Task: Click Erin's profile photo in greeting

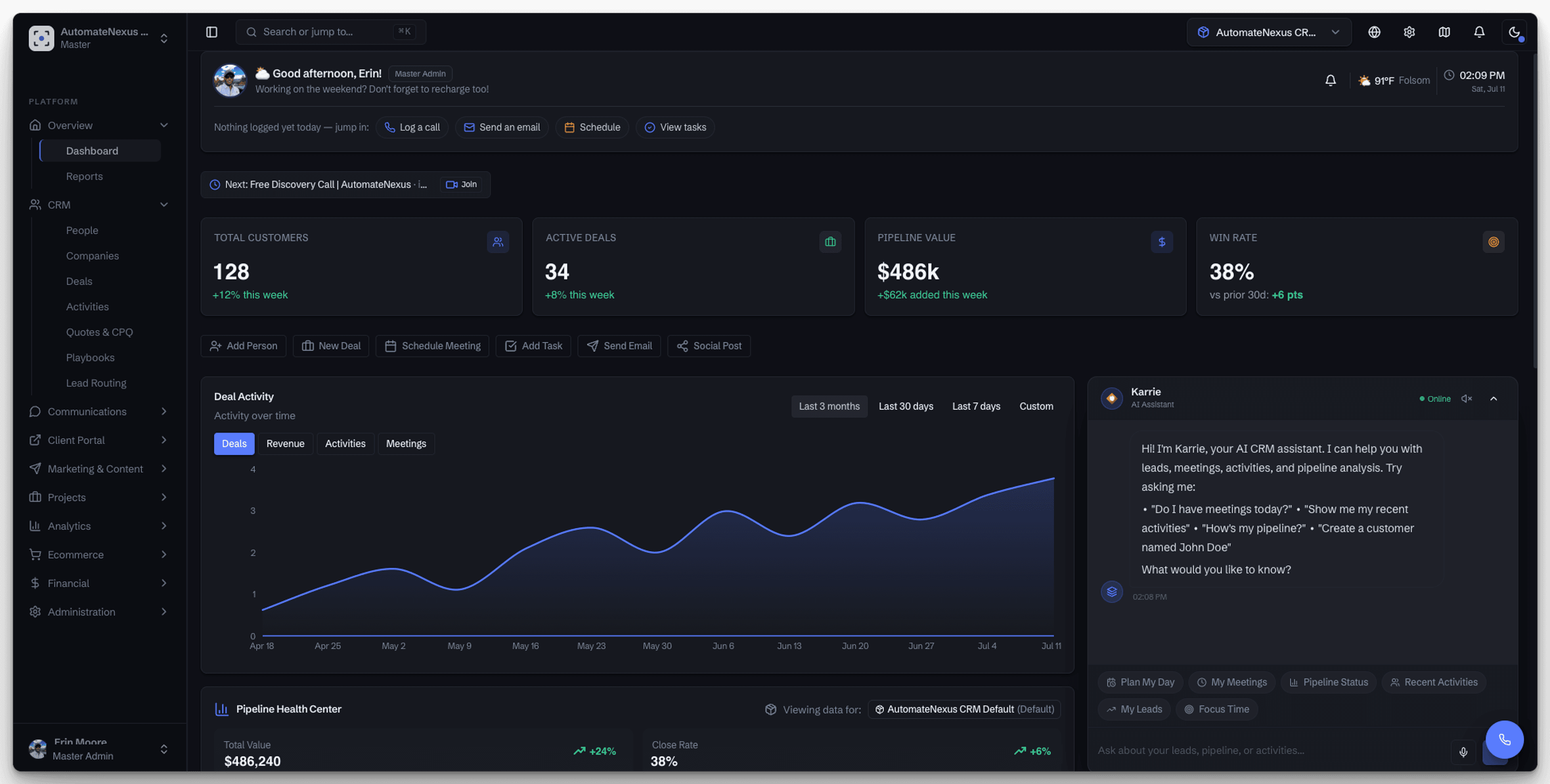Action: pos(229,80)
